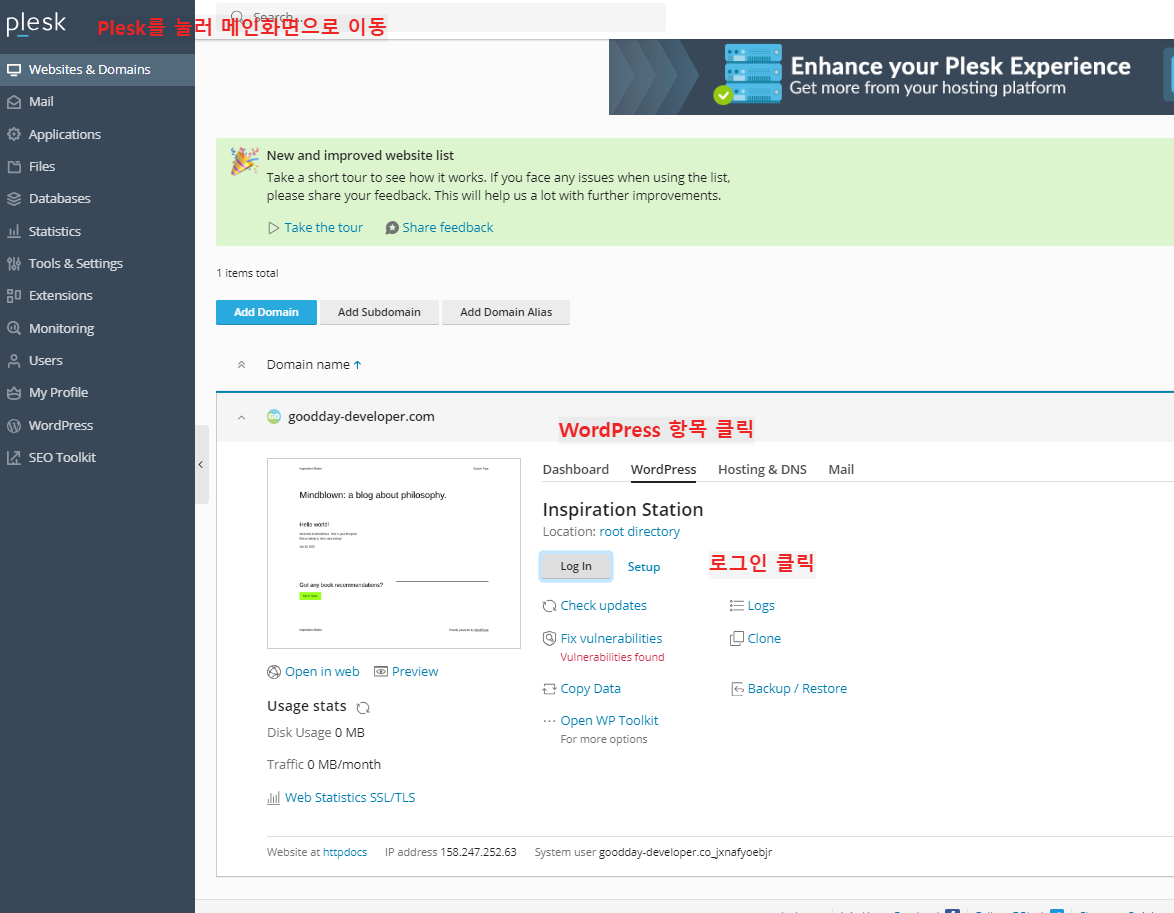The image size is (1174, 913).
Task: Click the website preview thumbnail
Action: pyautogui.click(x=394, y=553)
